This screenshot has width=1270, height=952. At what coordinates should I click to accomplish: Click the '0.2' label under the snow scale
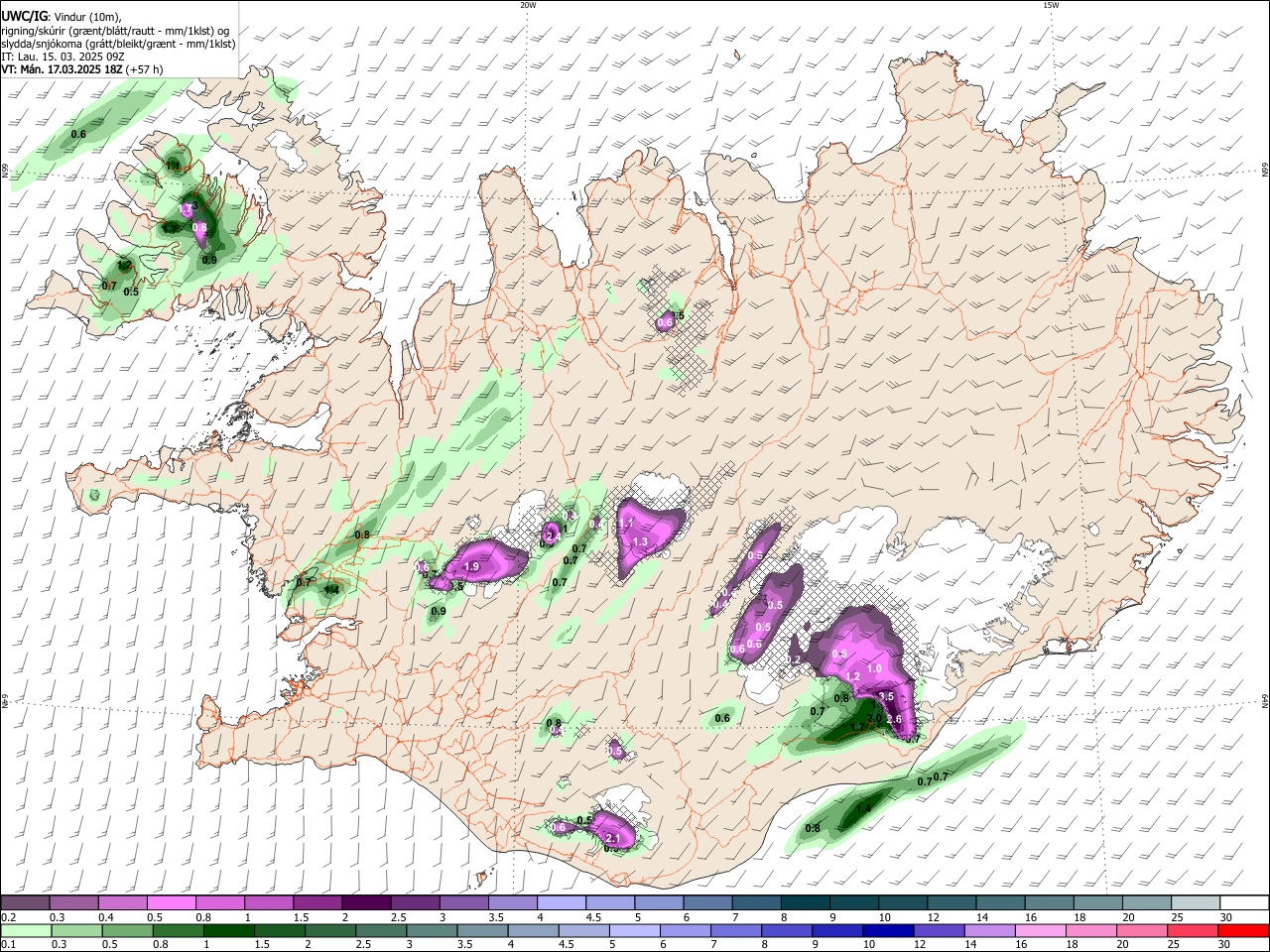tap(7, 917)
